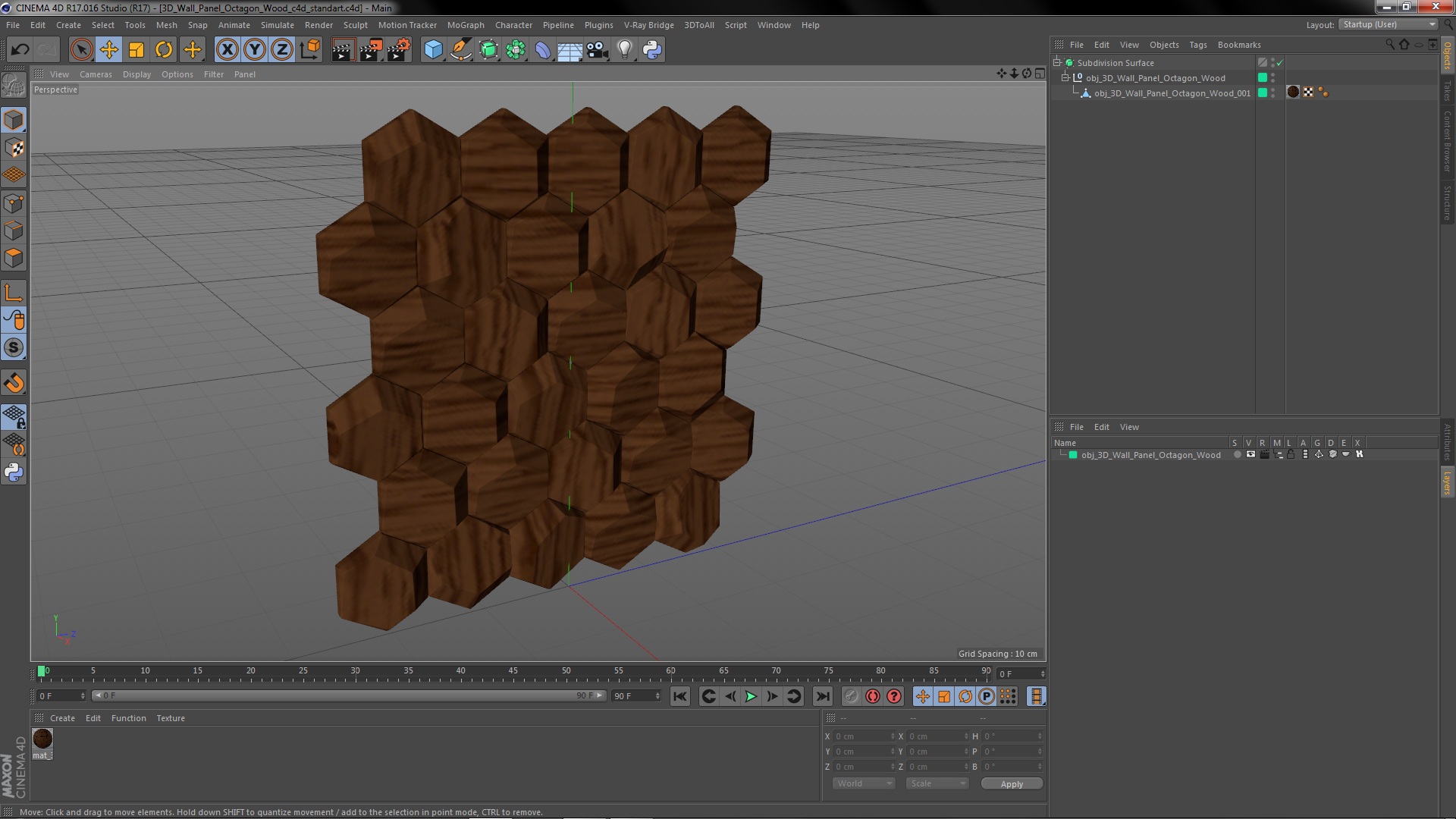Click frame 50 on timeline ruler
The width and height of the screenshot is (1456, 819).
(x=566, y=671)
